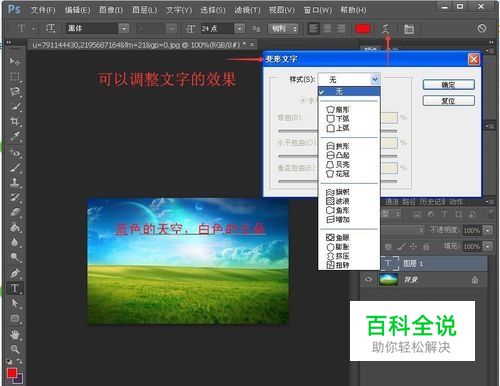
Task: Click the Create Warped Text icon
Action: tap(386, 29)
